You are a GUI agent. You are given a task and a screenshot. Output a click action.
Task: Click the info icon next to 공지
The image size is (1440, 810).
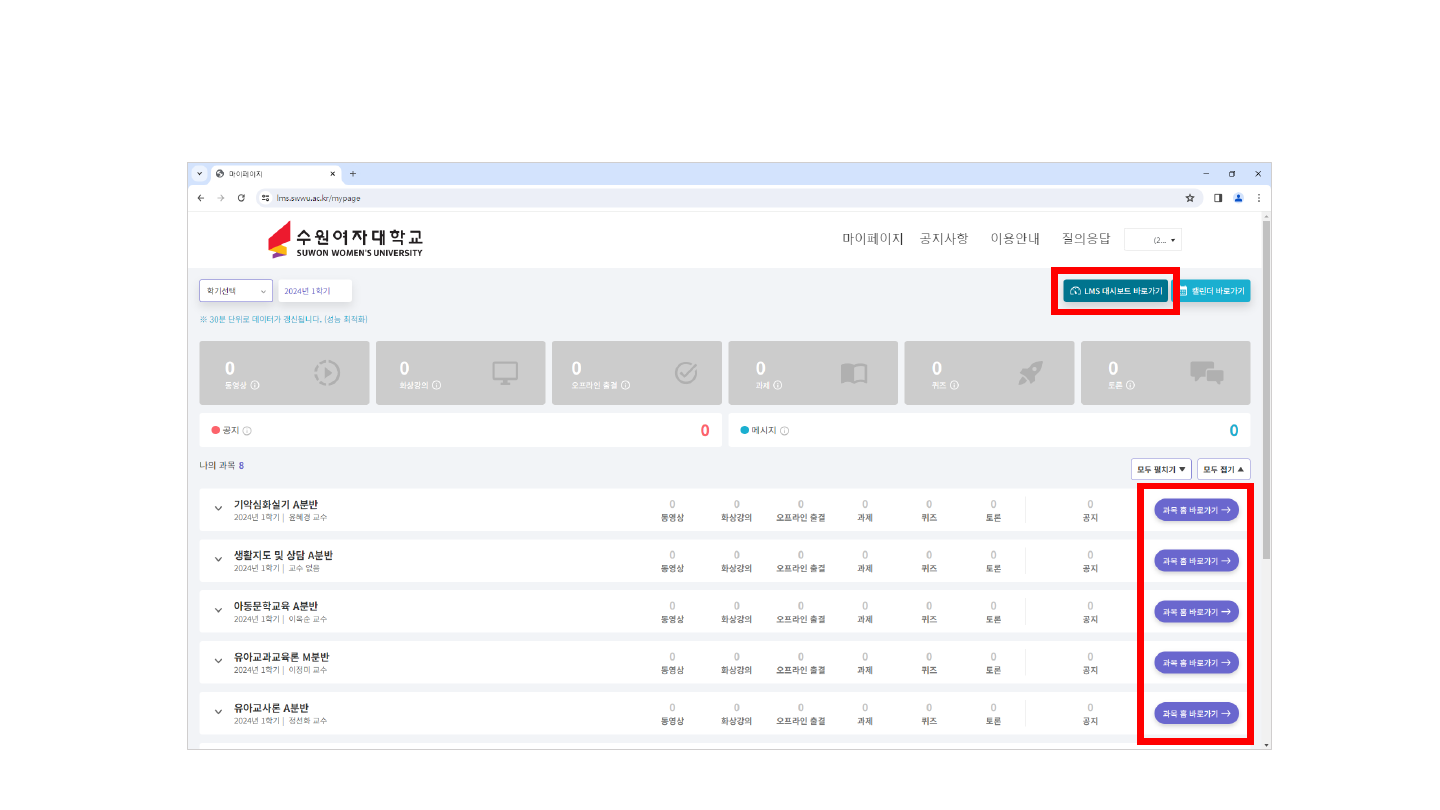(x=247, y=431)
